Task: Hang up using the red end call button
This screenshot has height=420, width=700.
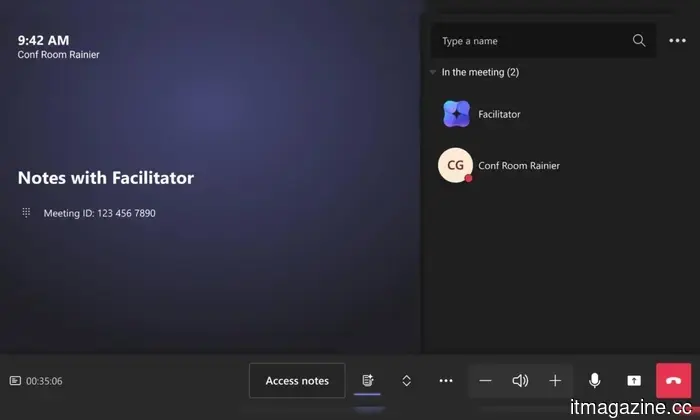Action: (674, 381)
